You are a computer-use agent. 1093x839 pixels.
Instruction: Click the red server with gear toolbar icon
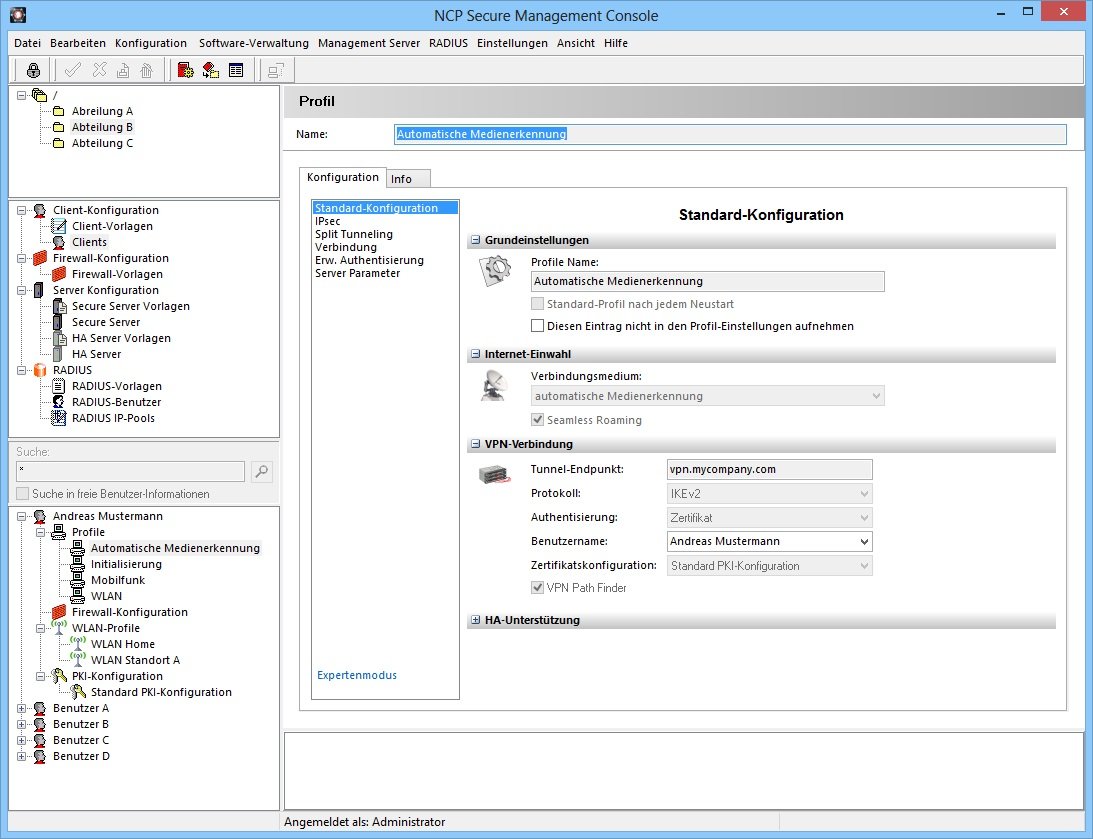click(185, 70)
